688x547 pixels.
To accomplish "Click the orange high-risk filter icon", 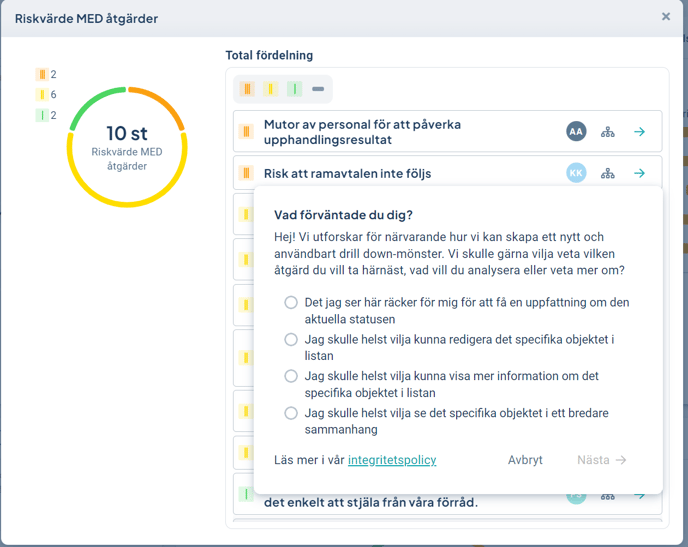I will 247,89.
